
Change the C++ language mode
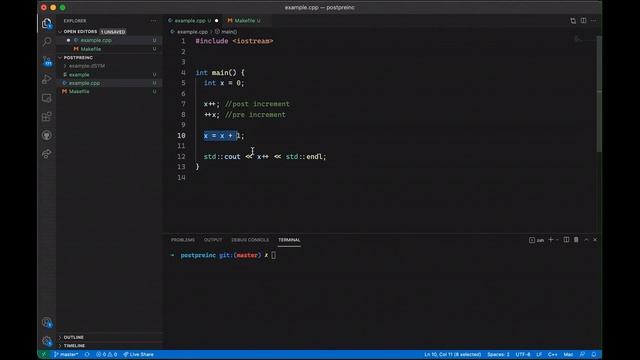click(x=552, y=354)
